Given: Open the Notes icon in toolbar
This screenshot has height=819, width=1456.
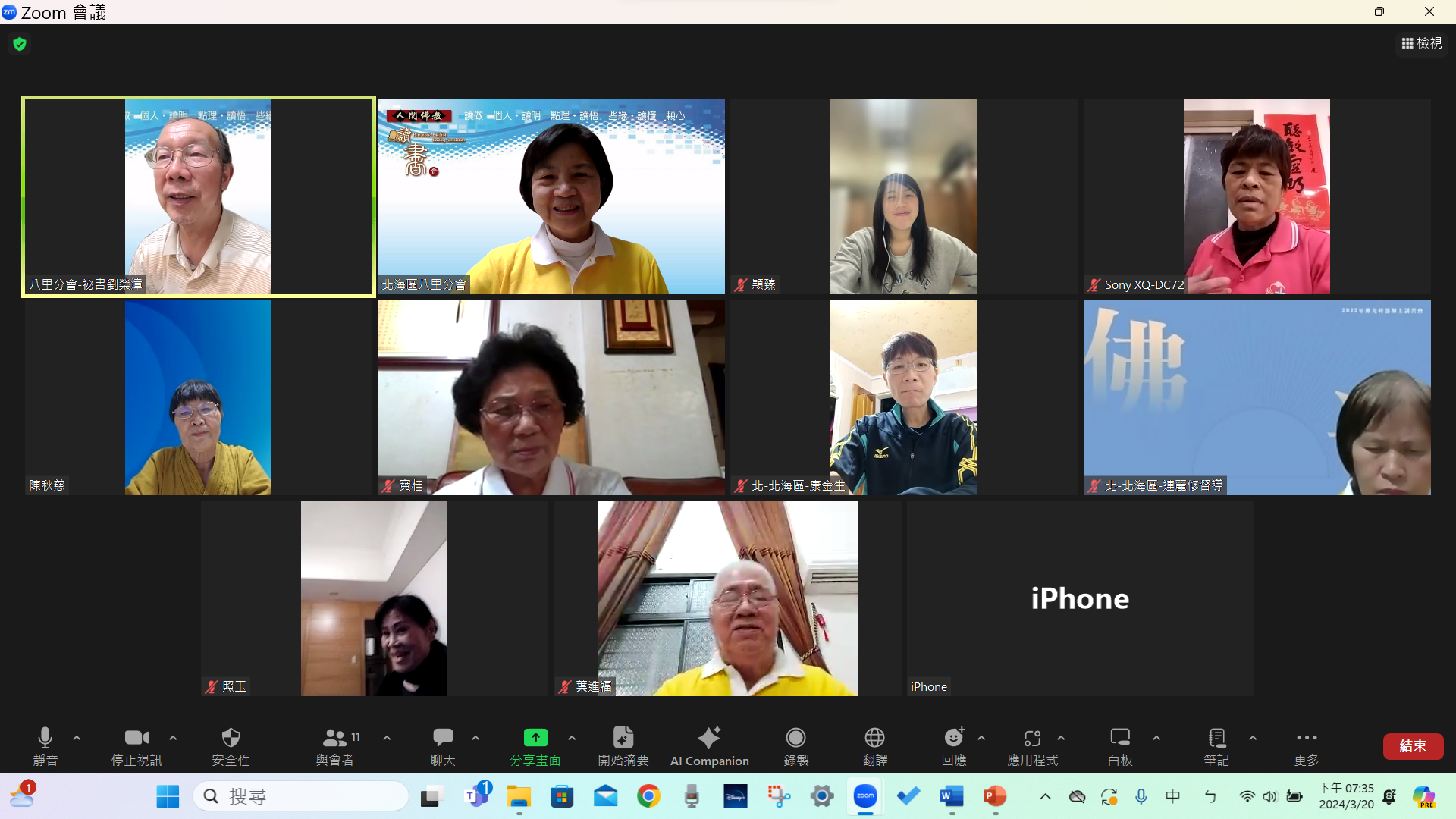Looking at the screenshot, I should tap(1216, 738).
